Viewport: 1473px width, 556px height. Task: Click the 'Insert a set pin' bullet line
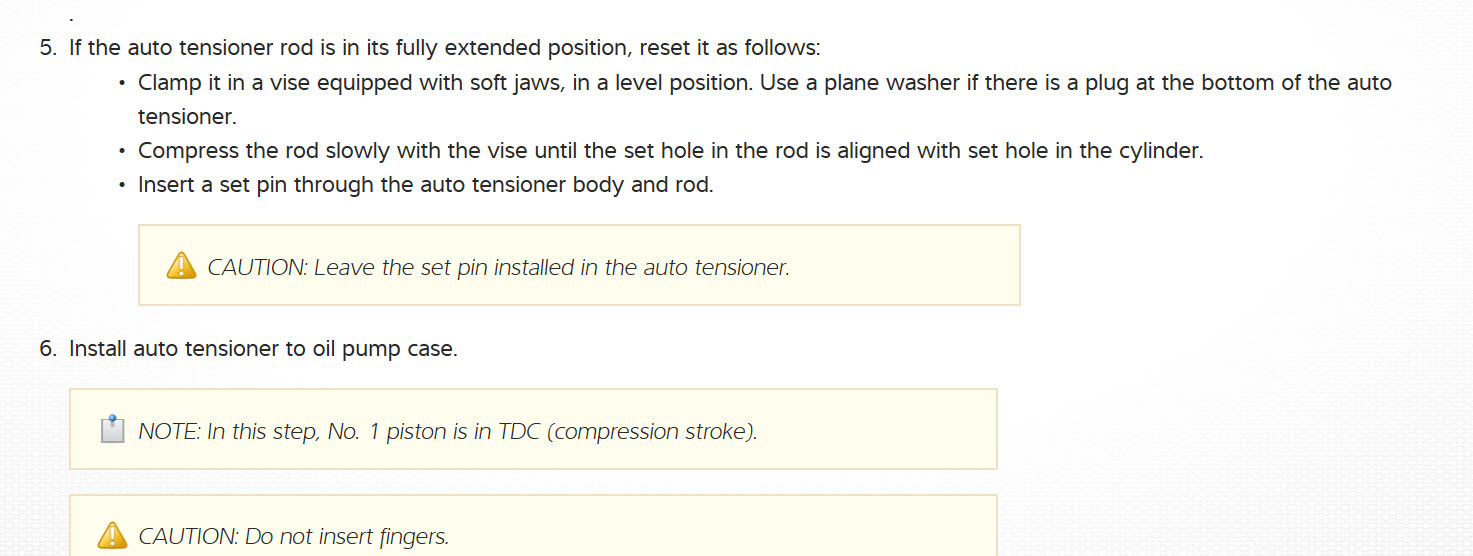[x=425, y=185]
